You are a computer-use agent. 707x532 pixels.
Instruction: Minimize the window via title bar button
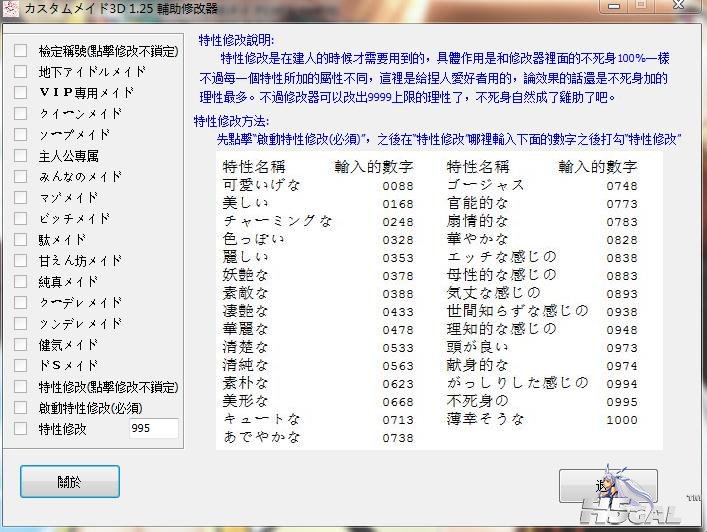tap(614, 6)
